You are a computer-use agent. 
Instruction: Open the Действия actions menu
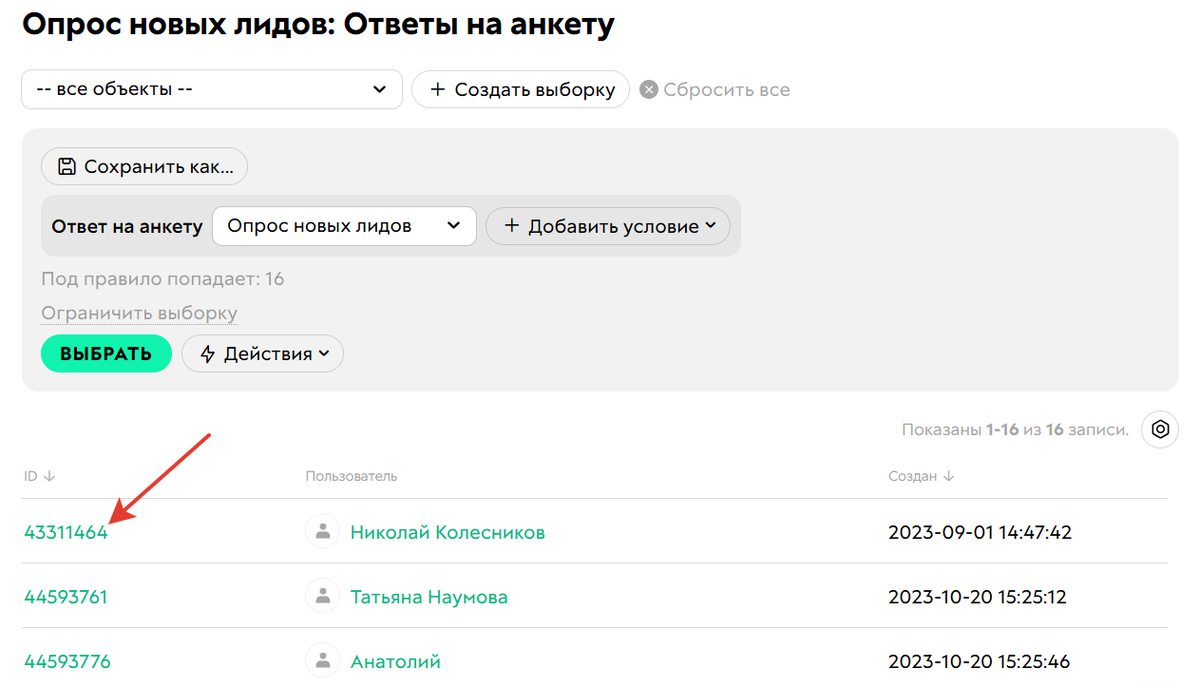pyautogui.click(x=262, y=353)
